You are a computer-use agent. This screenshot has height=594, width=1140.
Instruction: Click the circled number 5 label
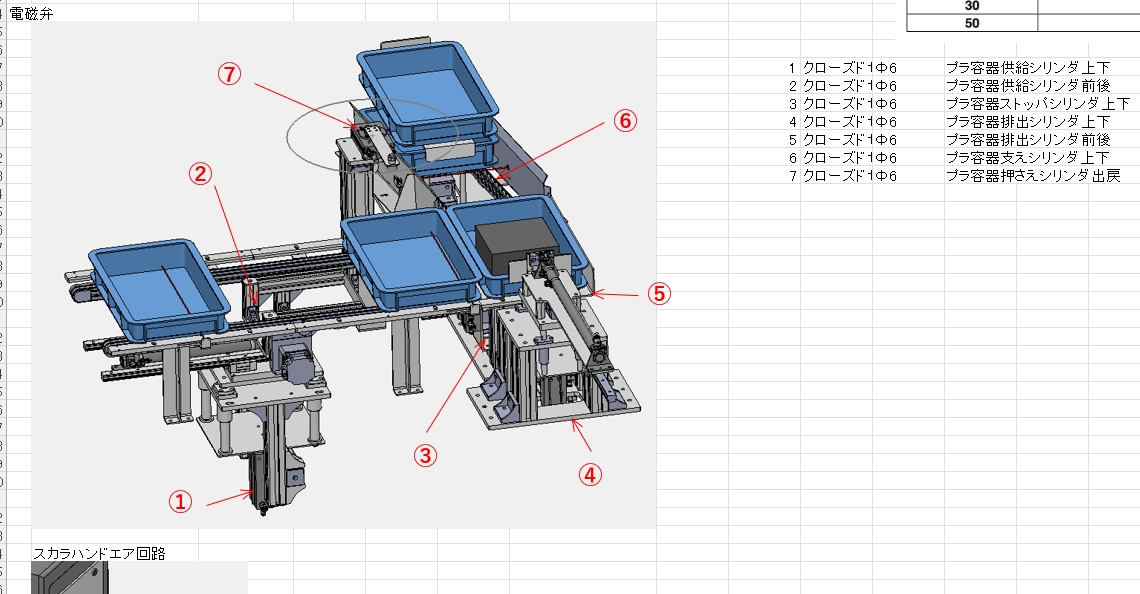click(657, 294)
